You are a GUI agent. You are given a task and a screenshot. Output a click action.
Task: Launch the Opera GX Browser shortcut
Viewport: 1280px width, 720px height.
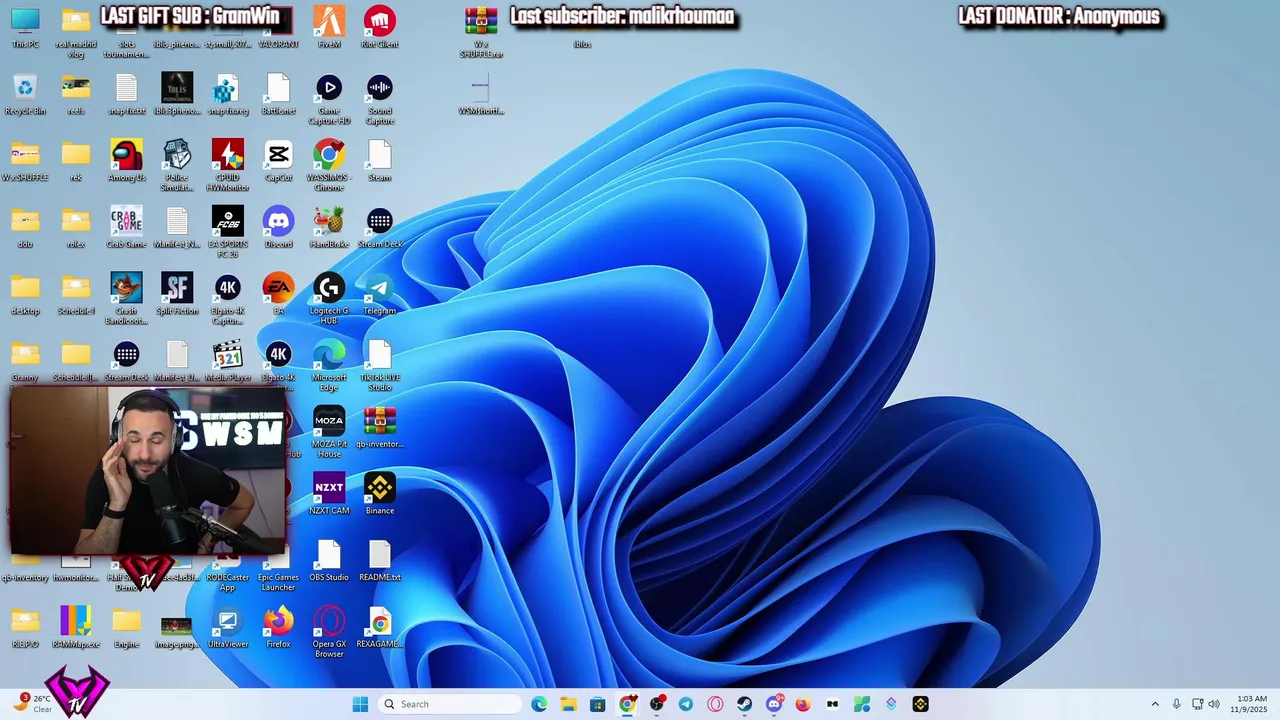[x=329, y=632]
